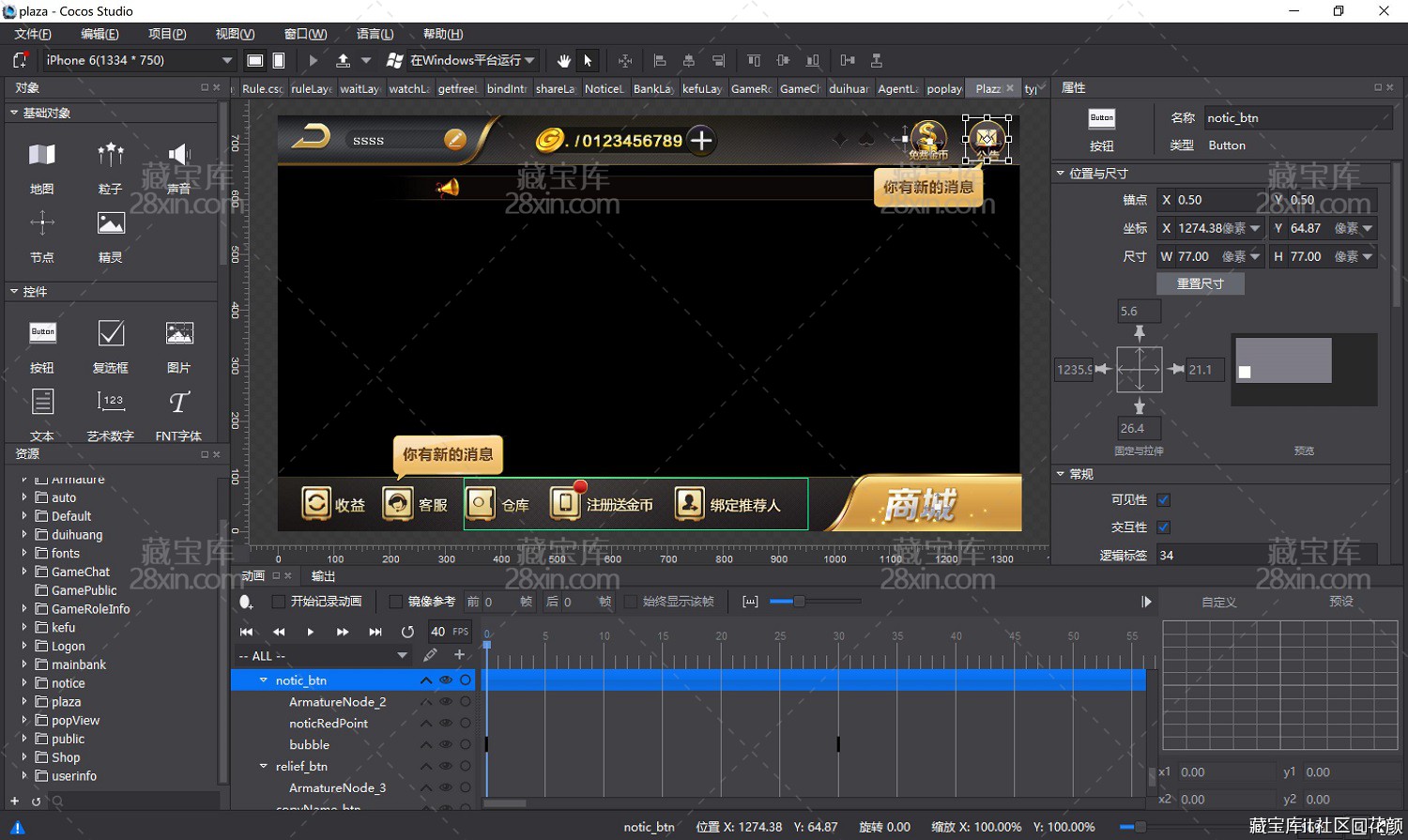Open the ALL animation list dropdown
This screenshot has width=1408, height=840.
click(323, 656)
